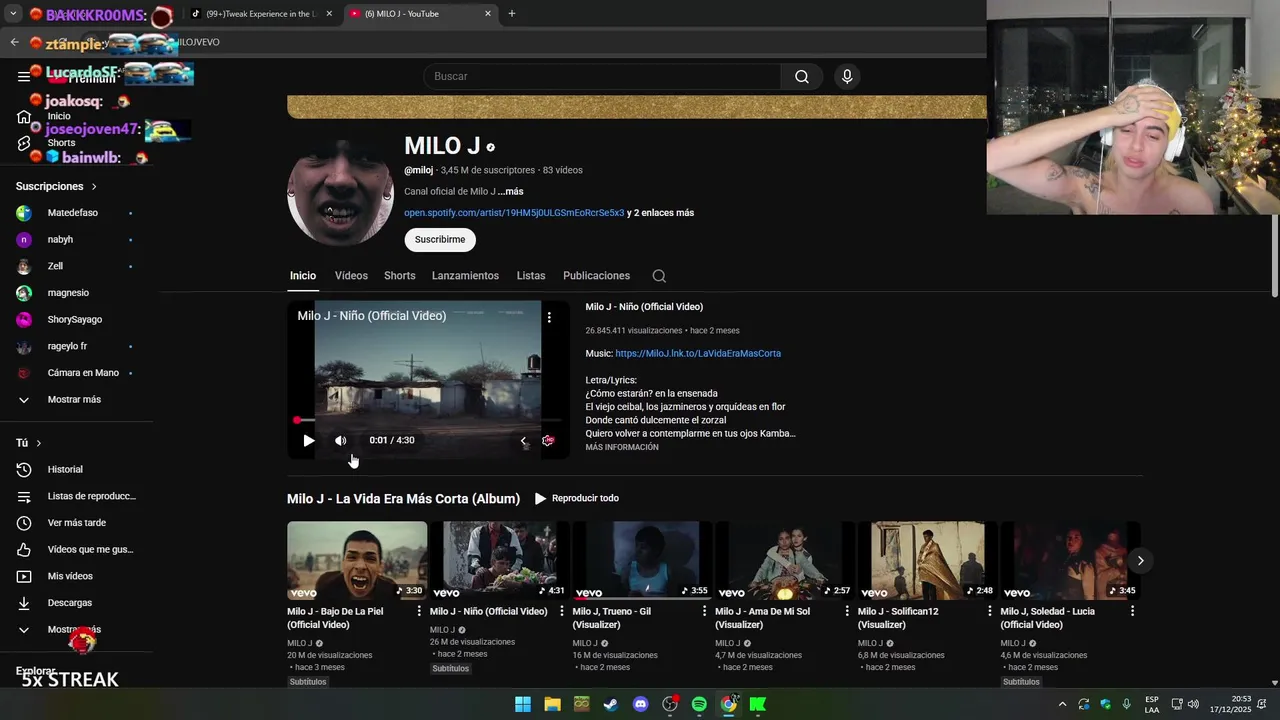Switch to the Tweak Experience browser tab
The width and height of the screenshot is (1280, 720).
[x=262, y=14]
